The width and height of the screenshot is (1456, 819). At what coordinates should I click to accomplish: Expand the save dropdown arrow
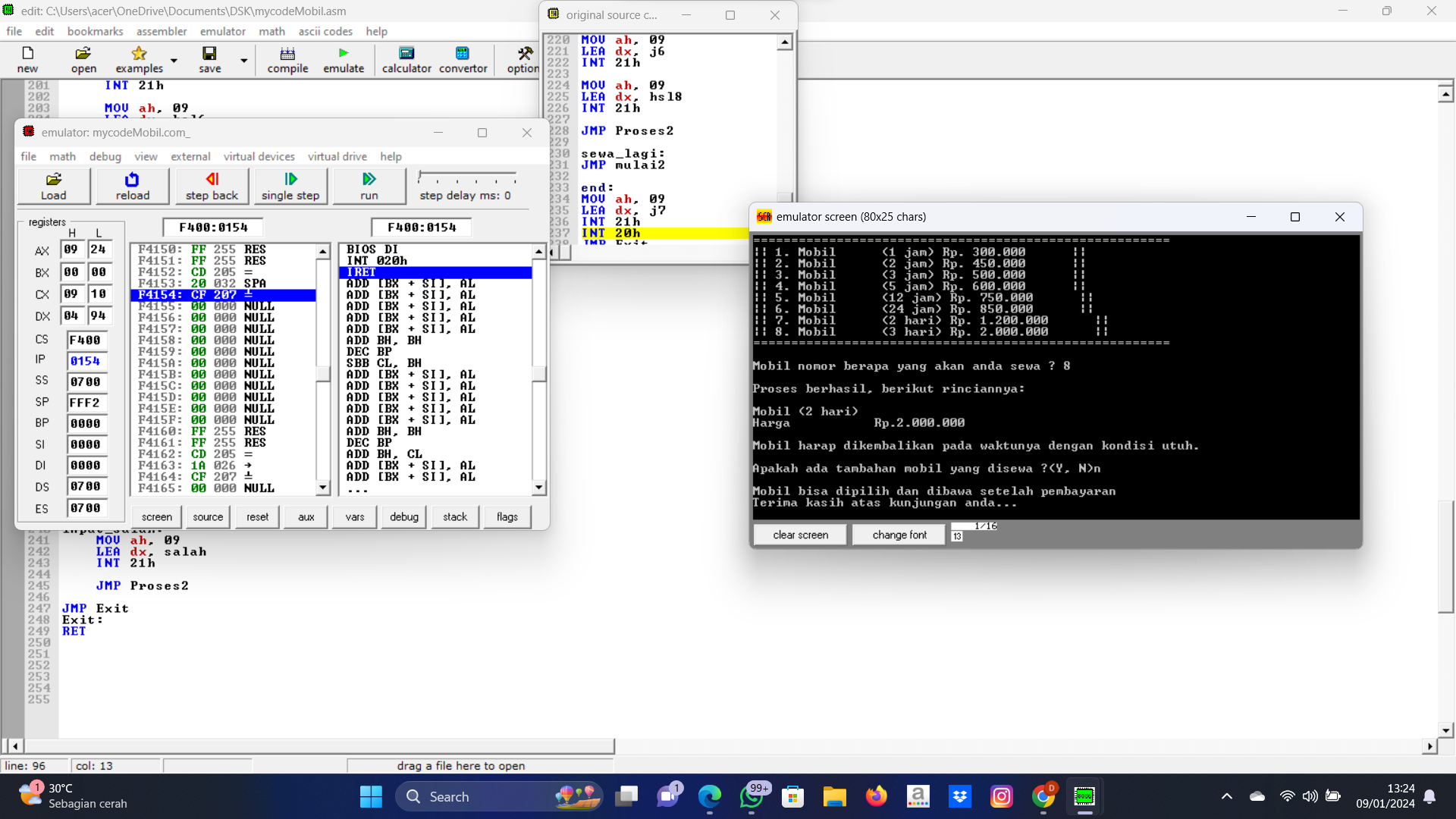pyautogui.click(x=243, y=60)
